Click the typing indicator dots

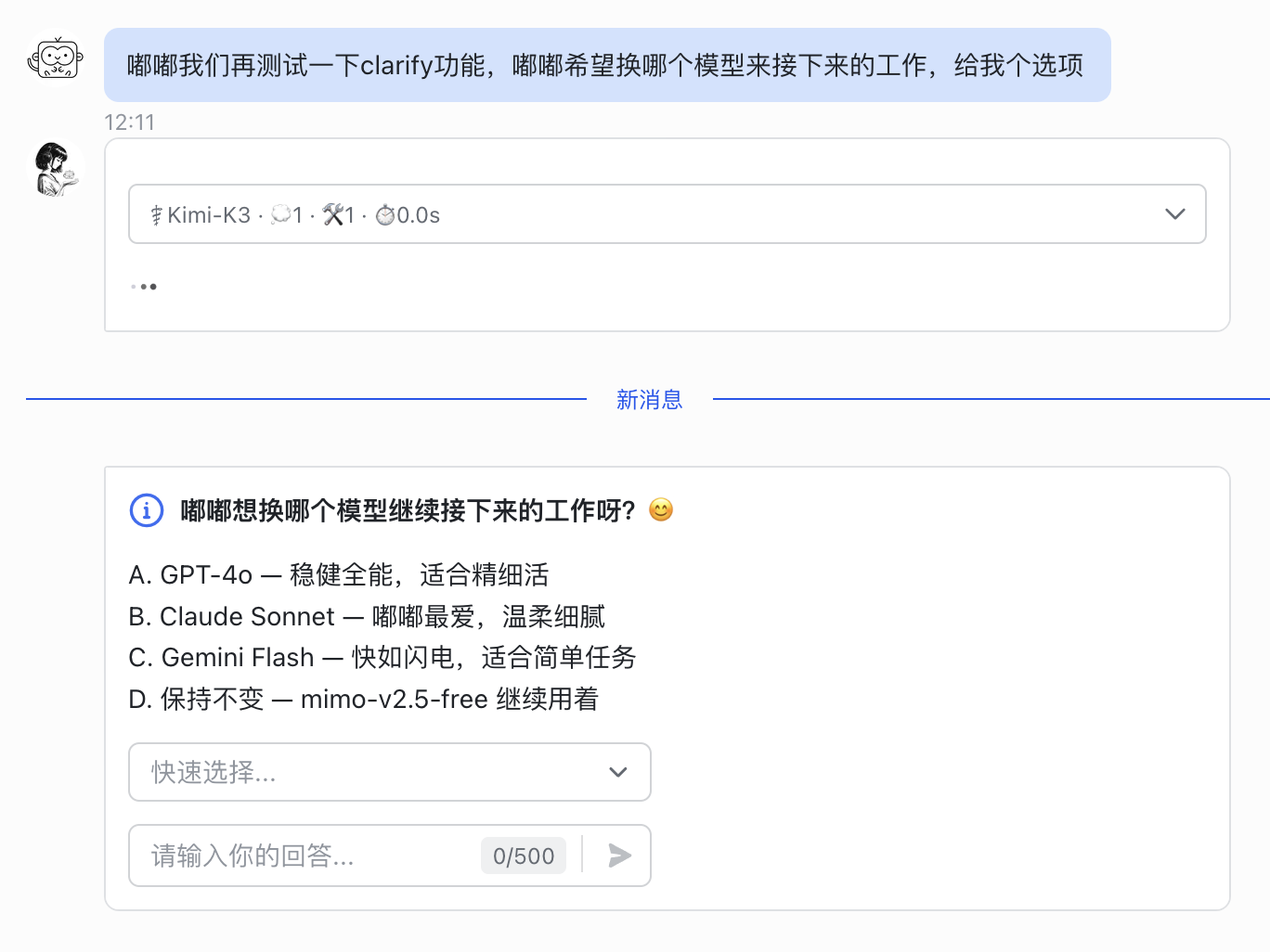coord(144,287)
